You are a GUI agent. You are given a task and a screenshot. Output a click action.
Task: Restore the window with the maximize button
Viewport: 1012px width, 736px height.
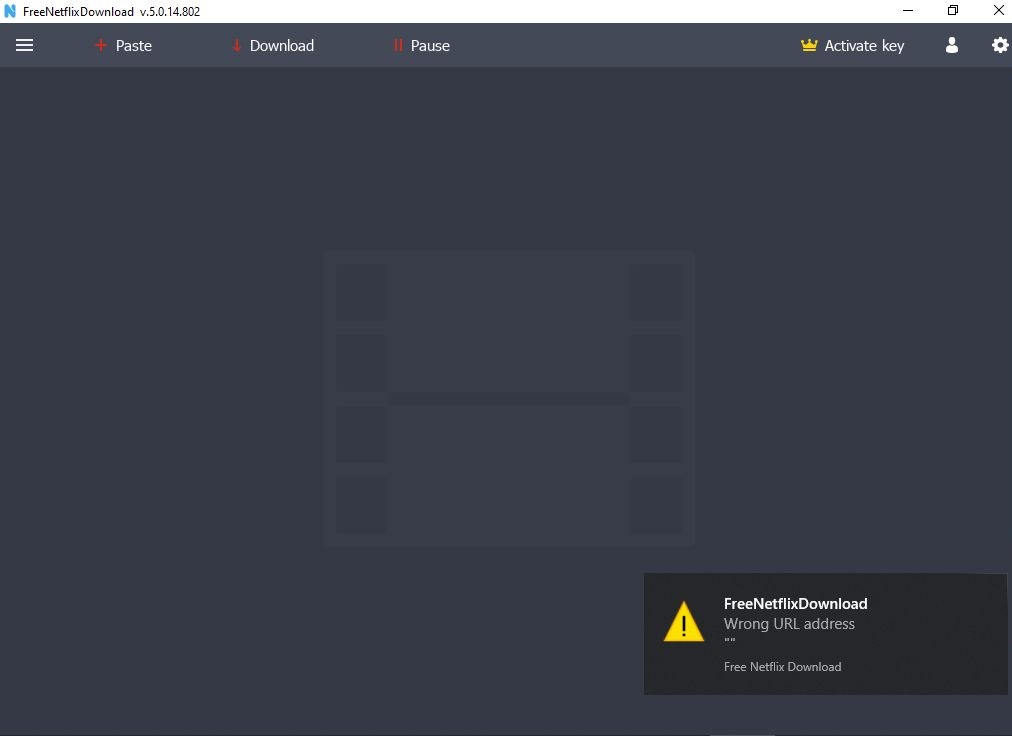pos(952,11)
